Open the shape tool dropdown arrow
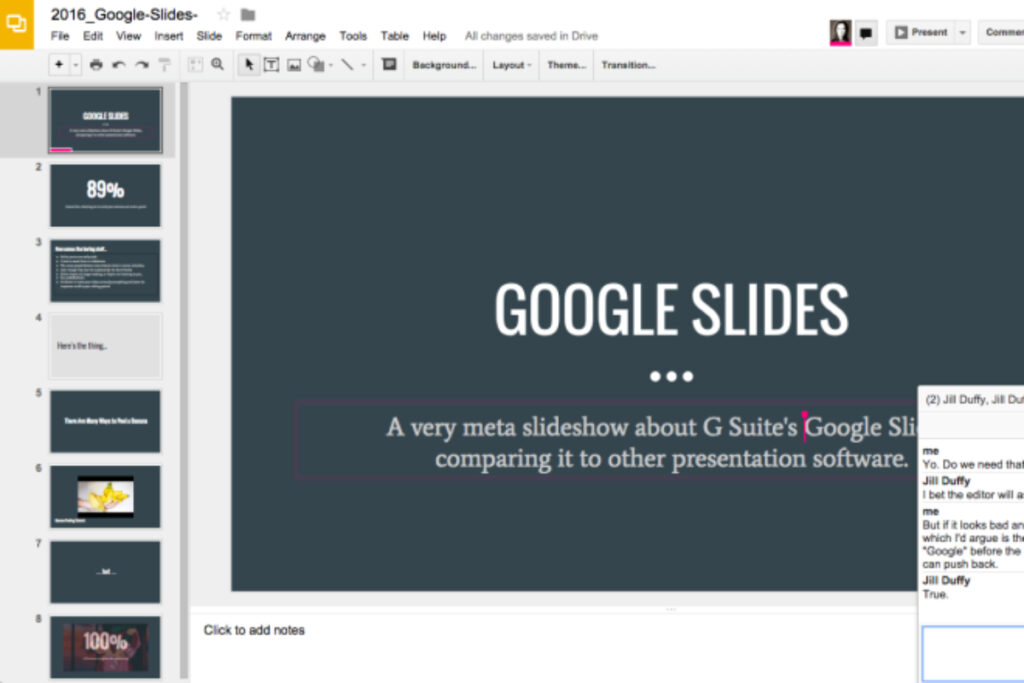 pos(329,64)
